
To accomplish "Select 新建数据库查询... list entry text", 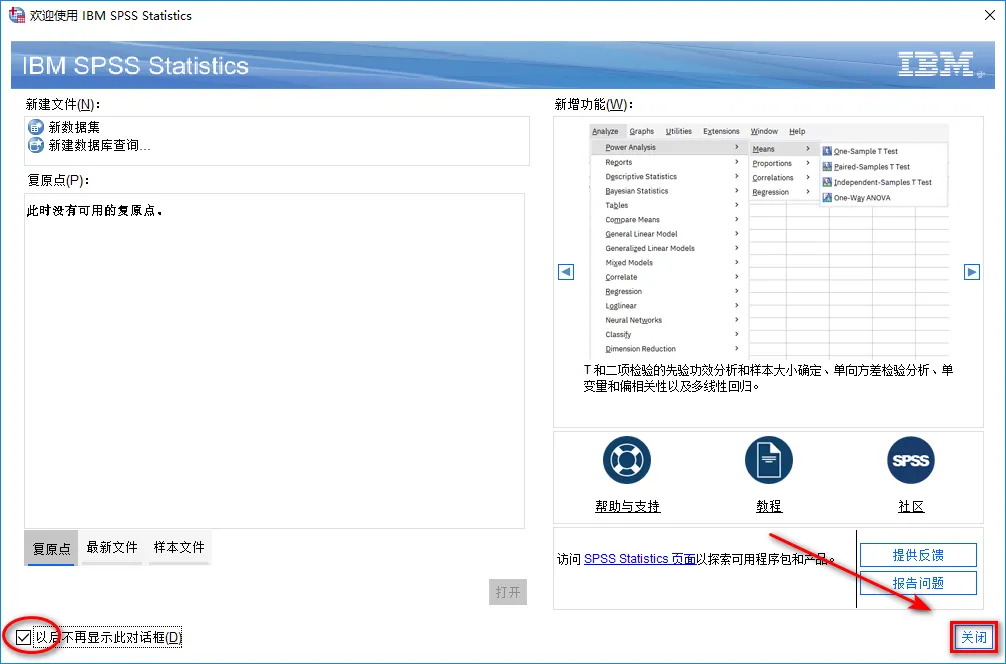I will pyautogui.click(x=99, y=146).
